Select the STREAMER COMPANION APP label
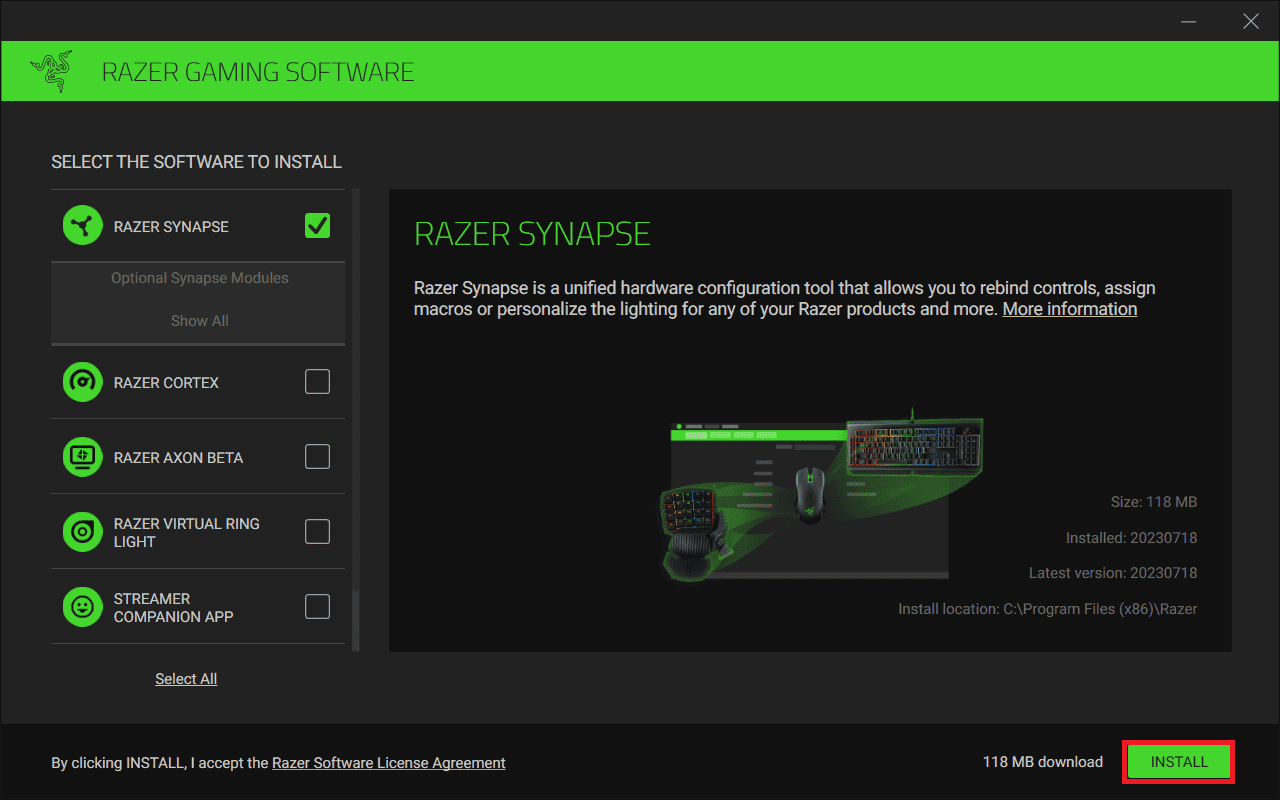Viewport: 1280px width, 800px height. tap(174, 607)
